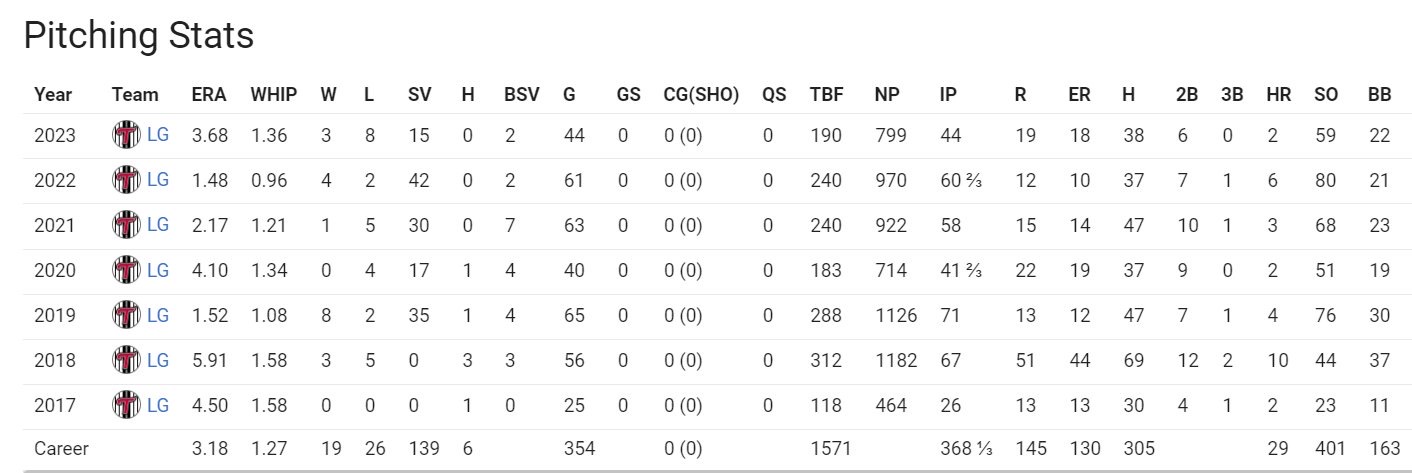Click the LG team logo in the 2017 row
The width and height of the screenshot is (1412, 473).
(126, 405)
